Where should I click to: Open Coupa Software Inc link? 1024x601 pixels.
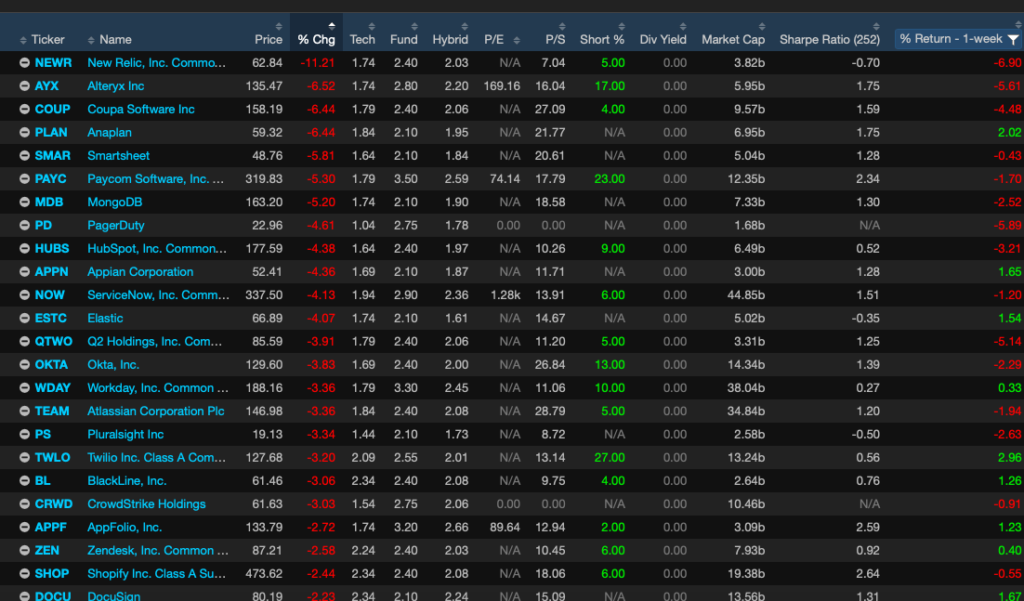tap(141, 109)
